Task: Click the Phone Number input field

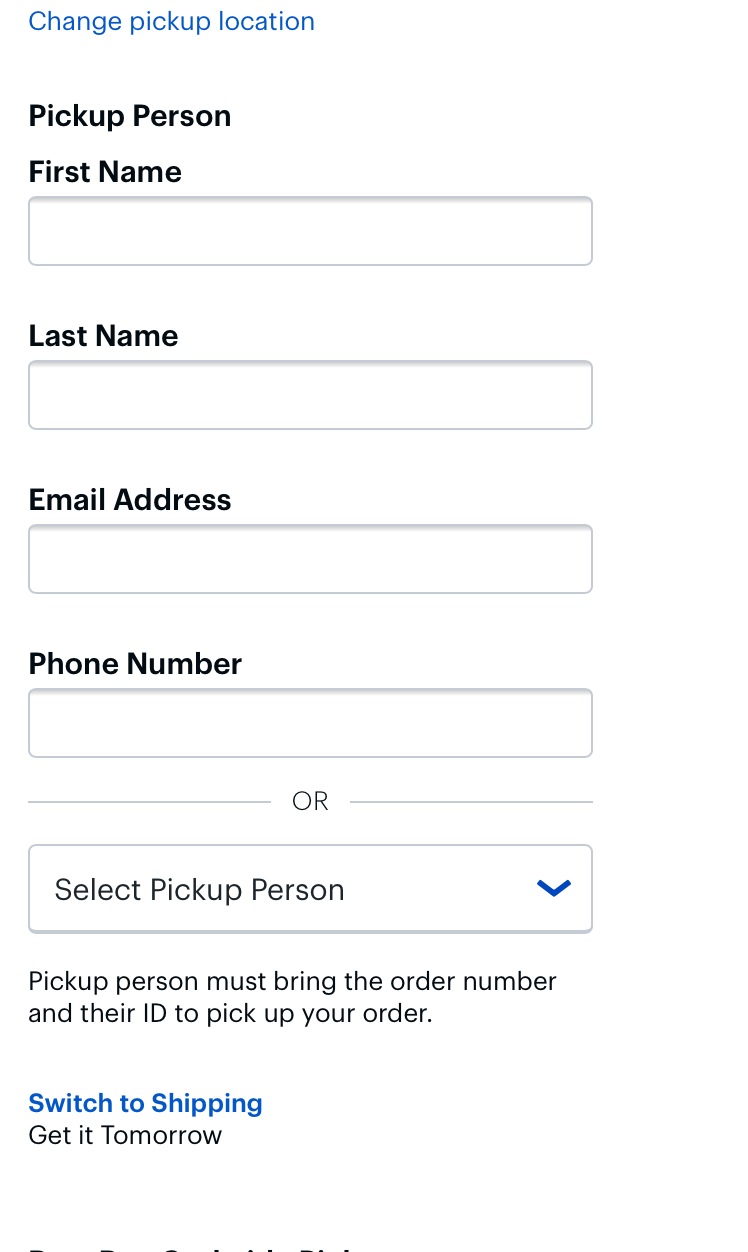Action: coord(310,723)
